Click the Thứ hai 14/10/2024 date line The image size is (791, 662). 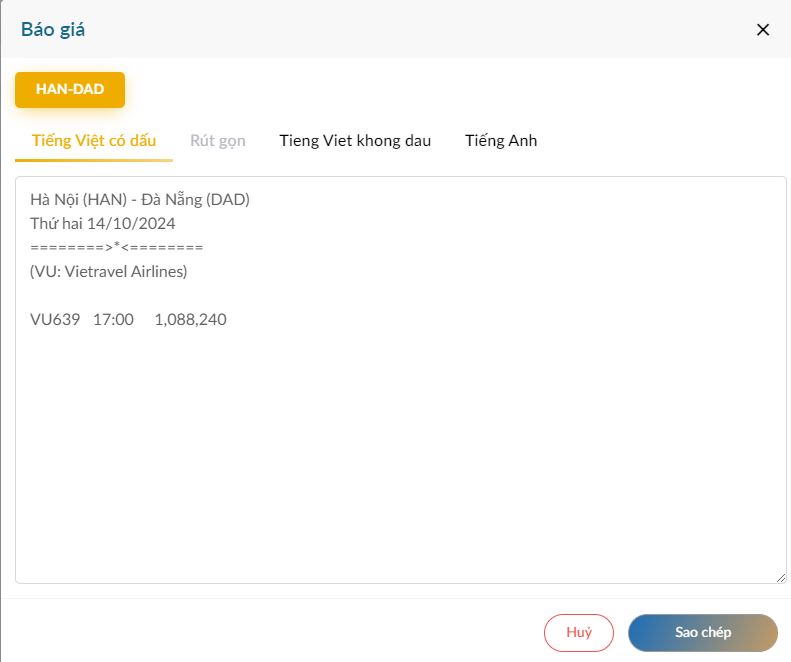pyautogui.click(x=103, y=223)
